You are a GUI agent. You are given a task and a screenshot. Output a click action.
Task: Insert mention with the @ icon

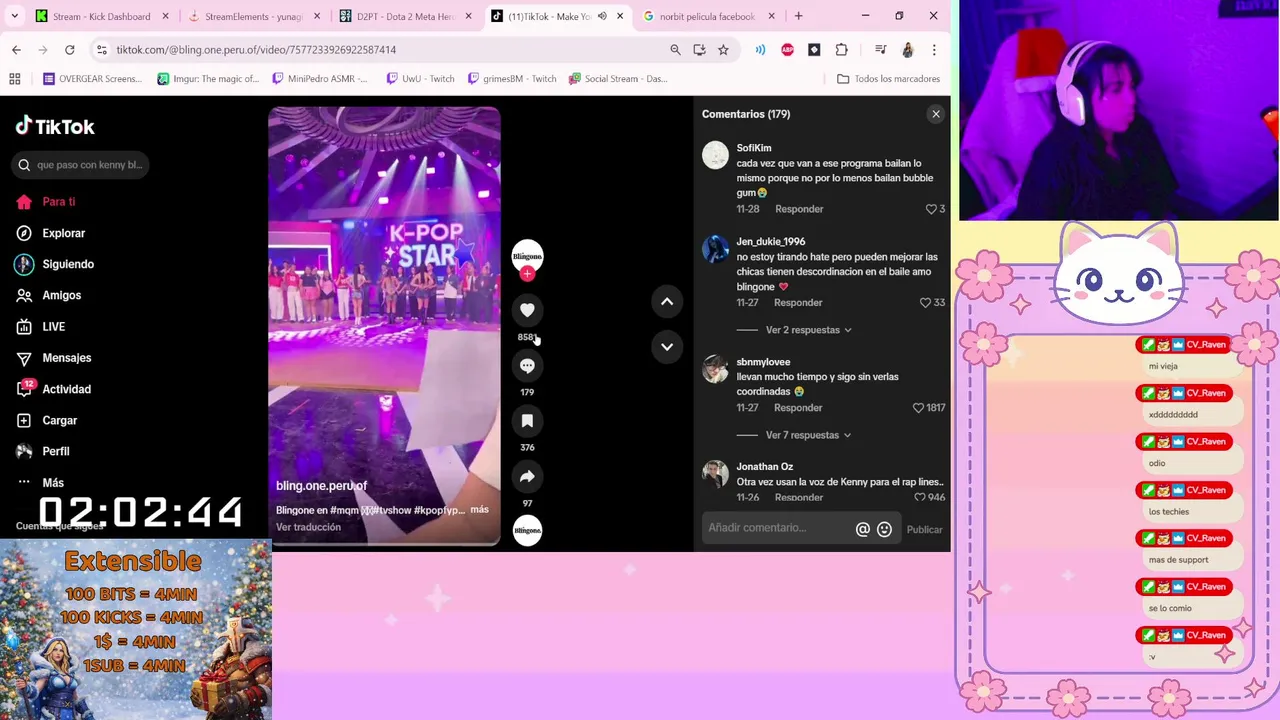[x=862, y=529]
